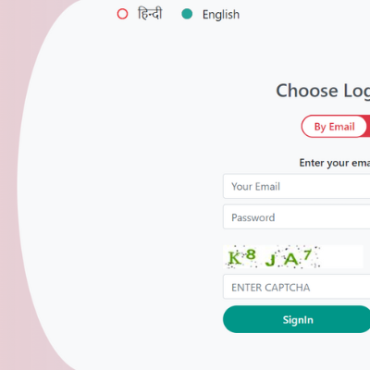Viewport: 370px width, 370px height.
Task: Click the green captcha image
Action: [293, 257]
